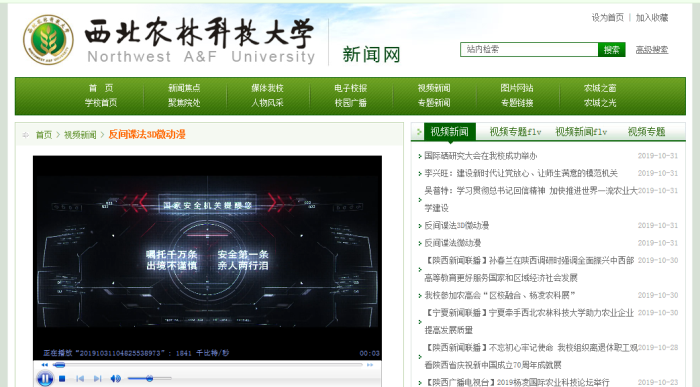Image resolution: width=700 pixels, height=387 pixels.
Task: Click the rewind arrows left of the seek bar
Action: click(45, 365)
